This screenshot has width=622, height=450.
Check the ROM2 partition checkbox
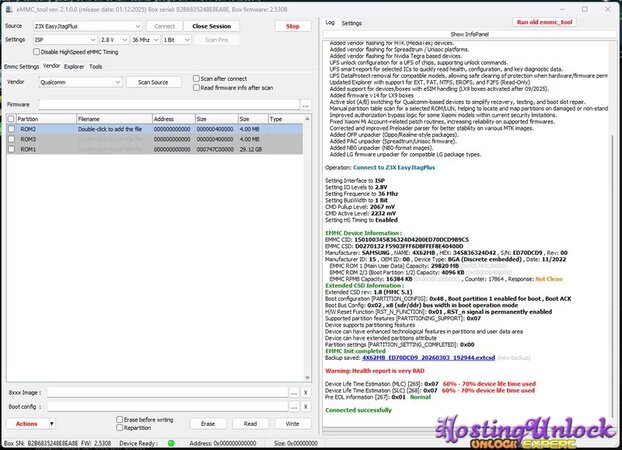click(11, 129)
